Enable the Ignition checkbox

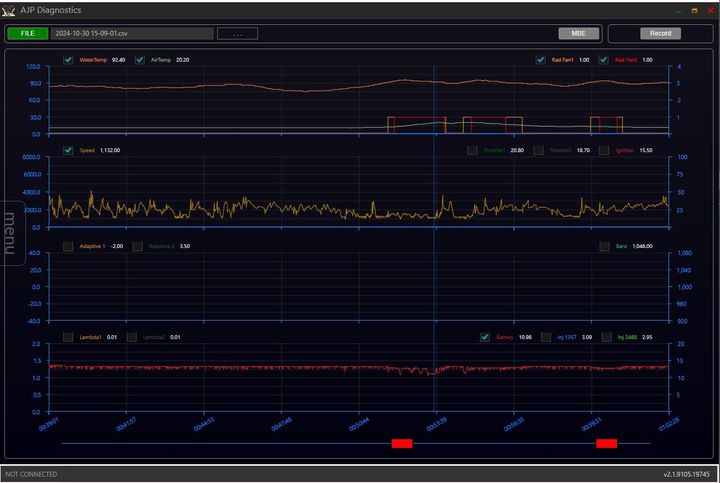[604, 150]
